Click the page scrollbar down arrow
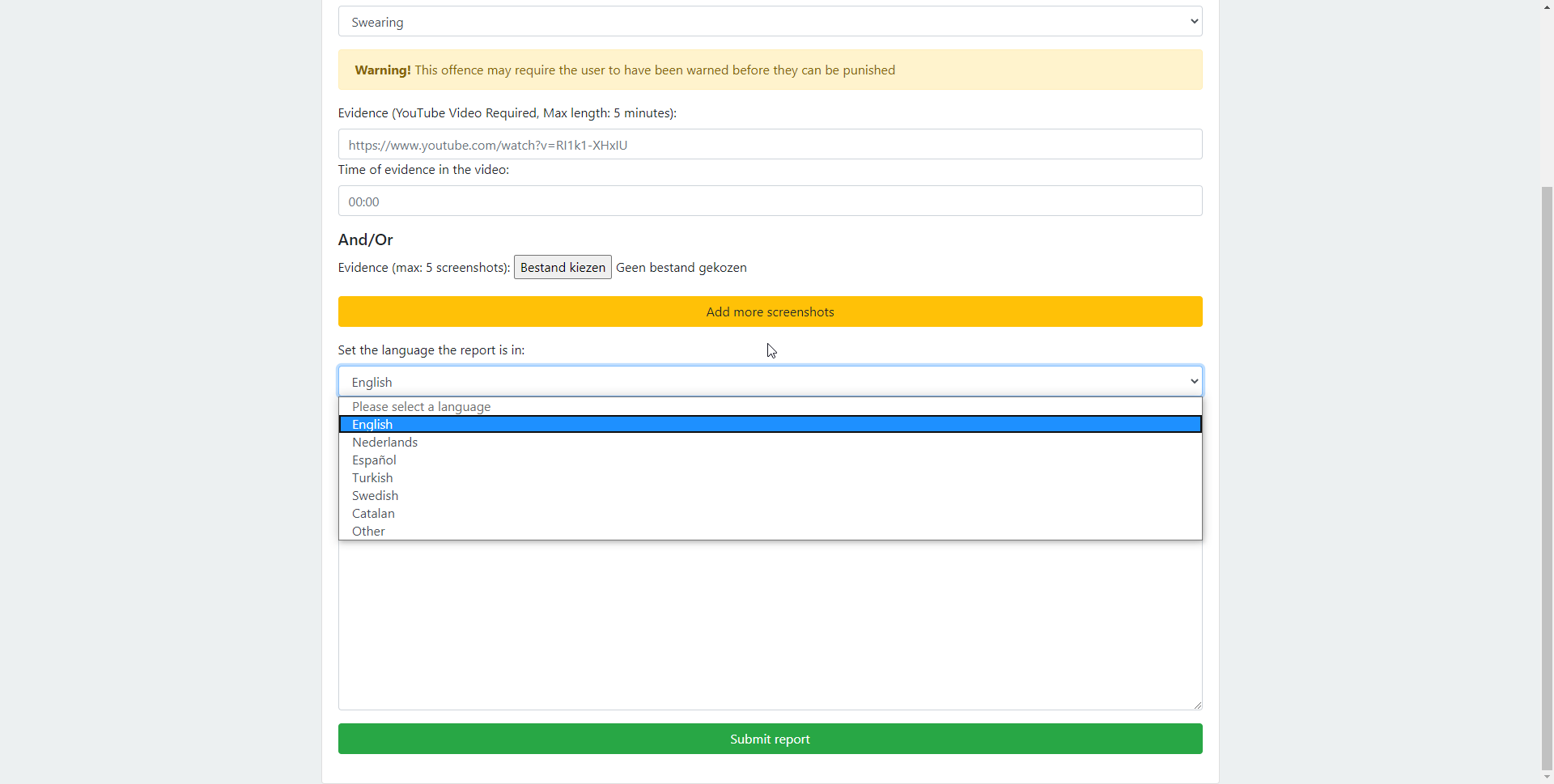The height and width of the screenshot is (784, 1554). 1547,777
